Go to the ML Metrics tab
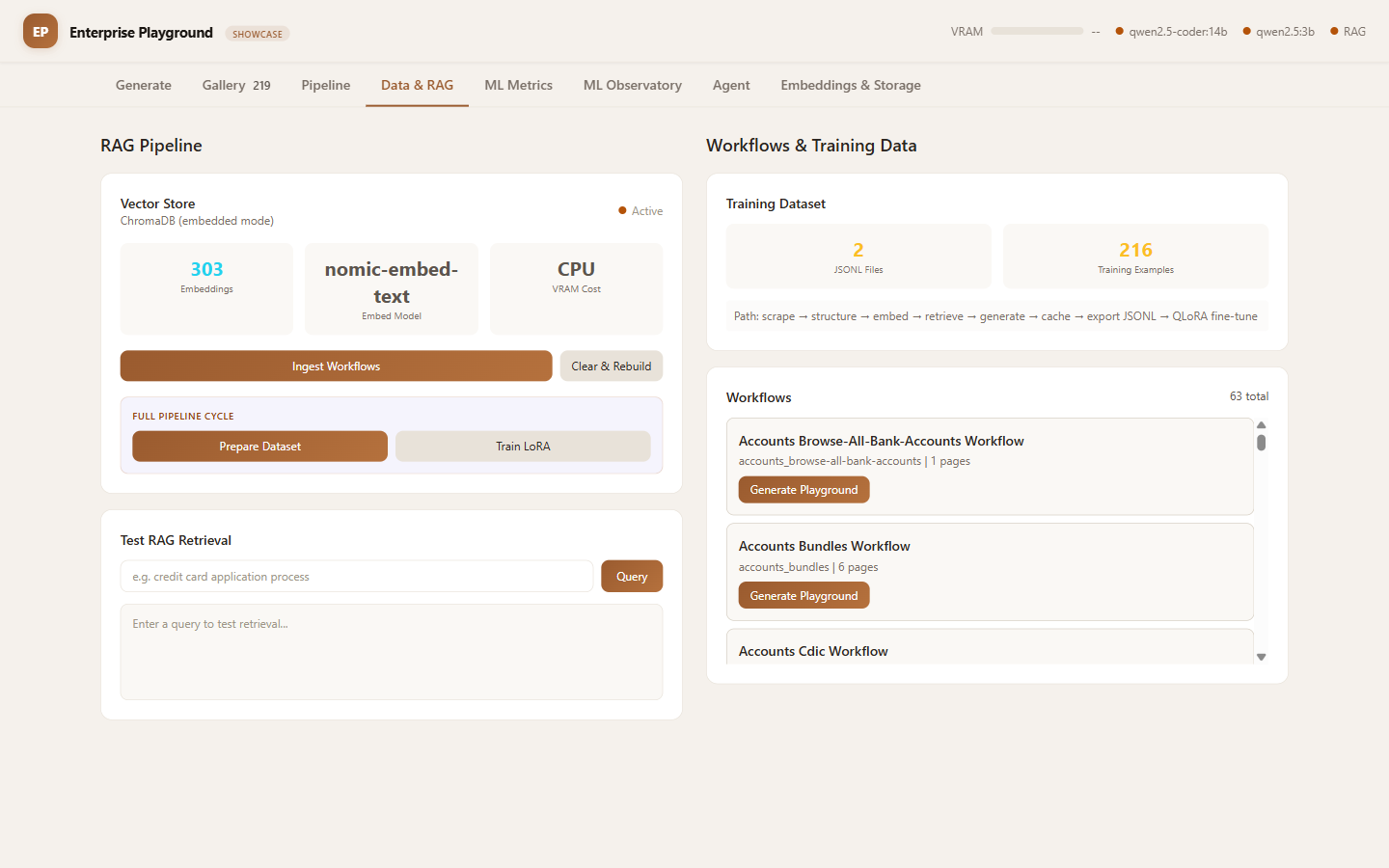The image size is (1389, 868). 518,85
